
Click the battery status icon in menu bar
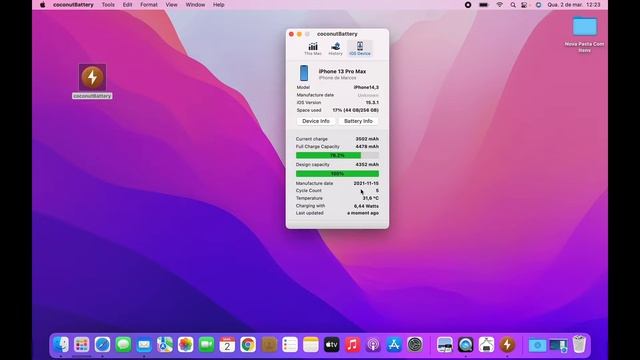tap(484, 5)
